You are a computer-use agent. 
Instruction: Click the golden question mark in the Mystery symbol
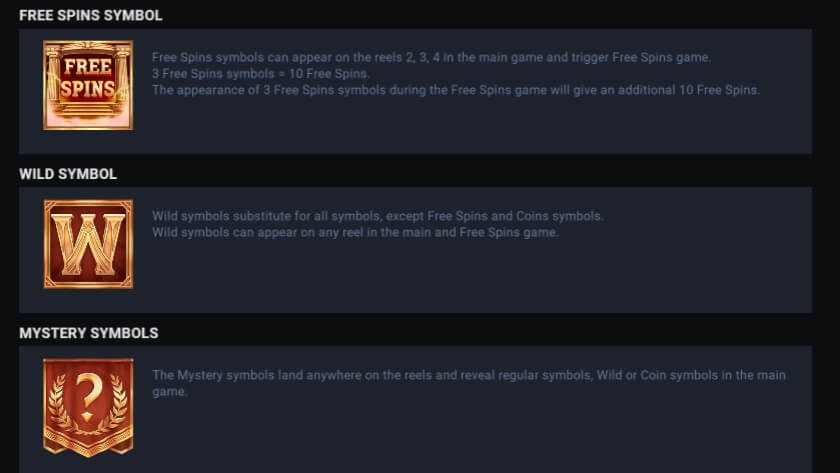88,396
